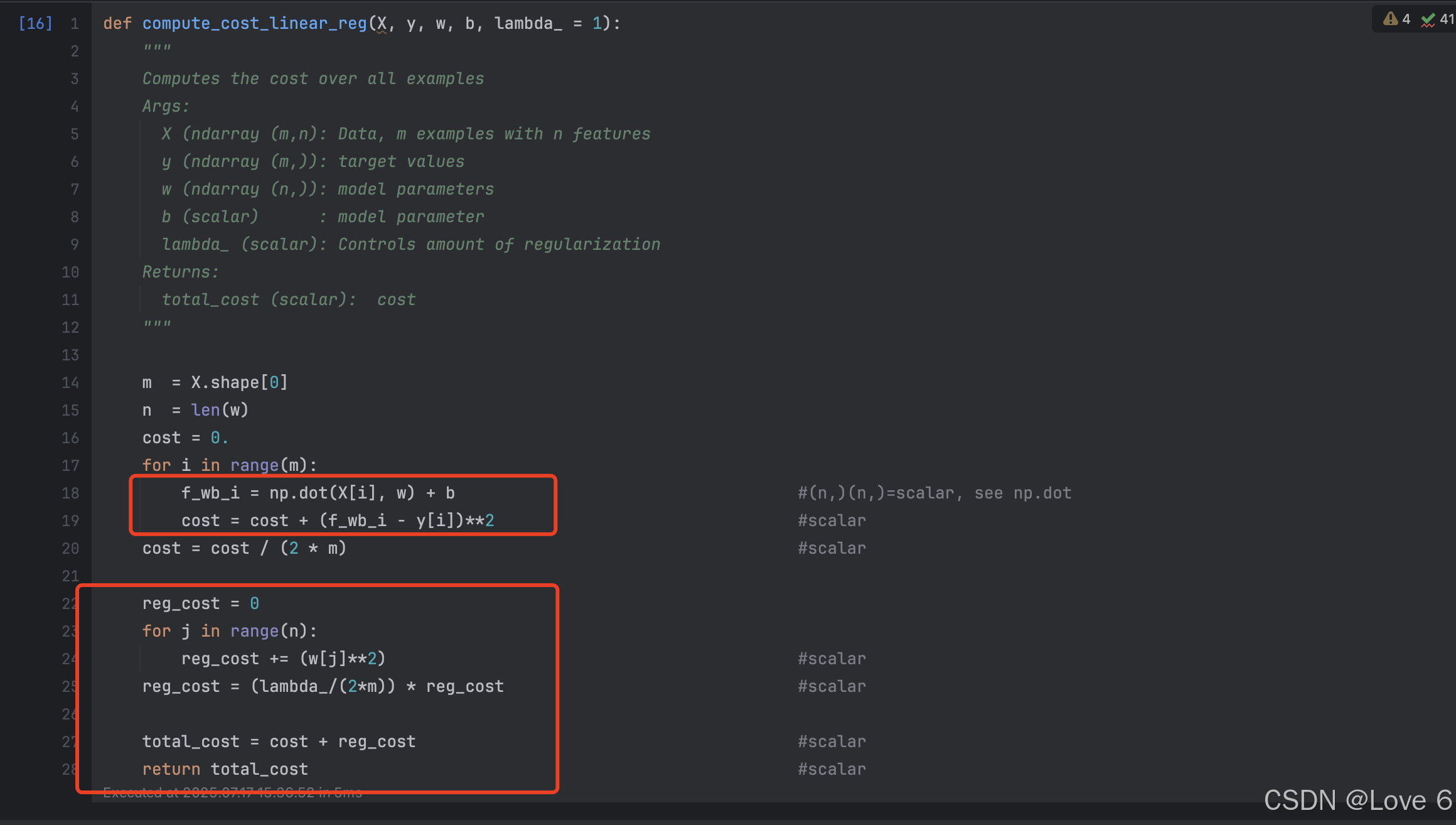Click line number 17 in the gutter

(70, 466)
